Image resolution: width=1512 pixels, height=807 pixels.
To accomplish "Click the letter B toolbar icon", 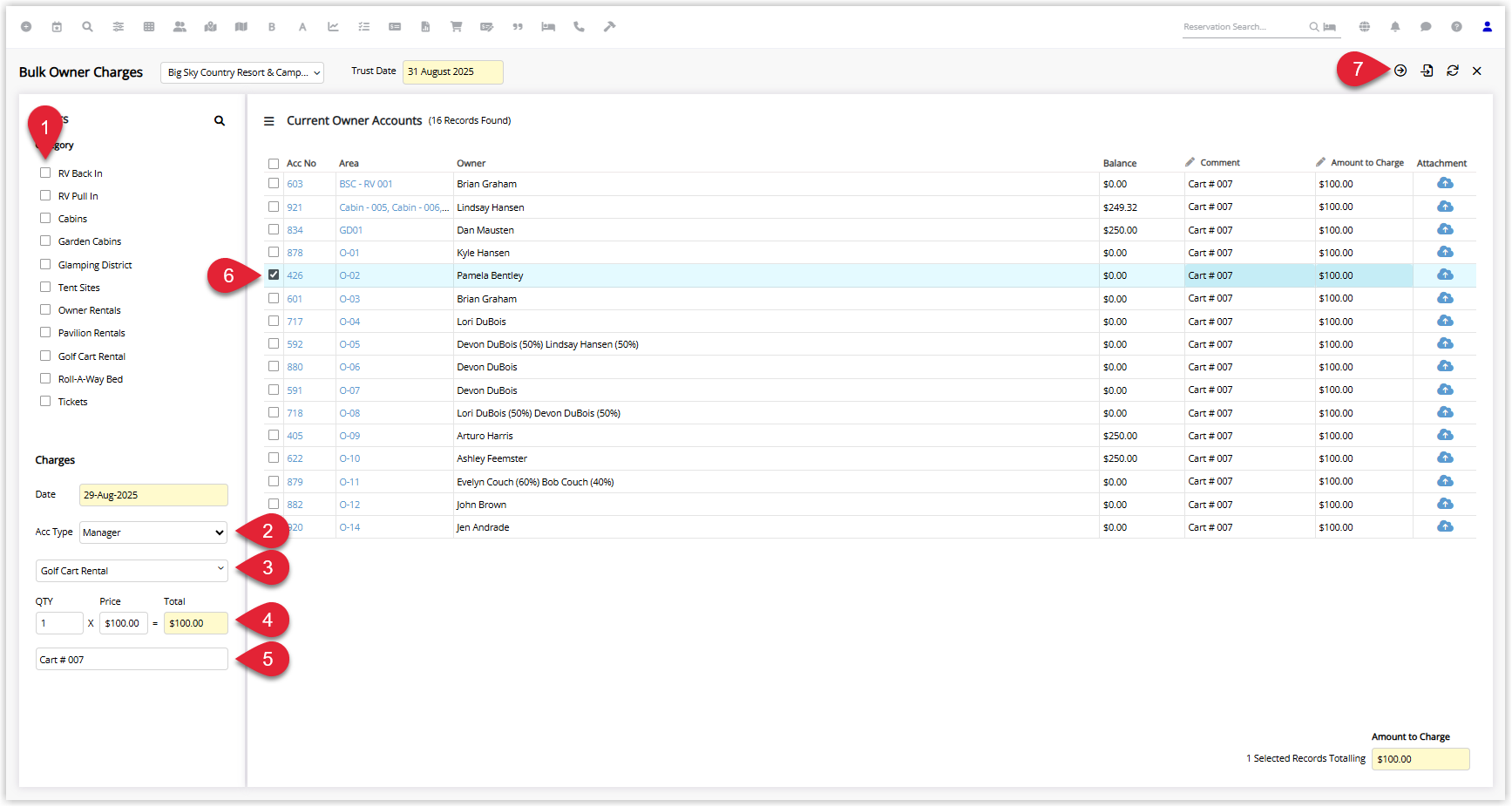I will coord(272,27).
